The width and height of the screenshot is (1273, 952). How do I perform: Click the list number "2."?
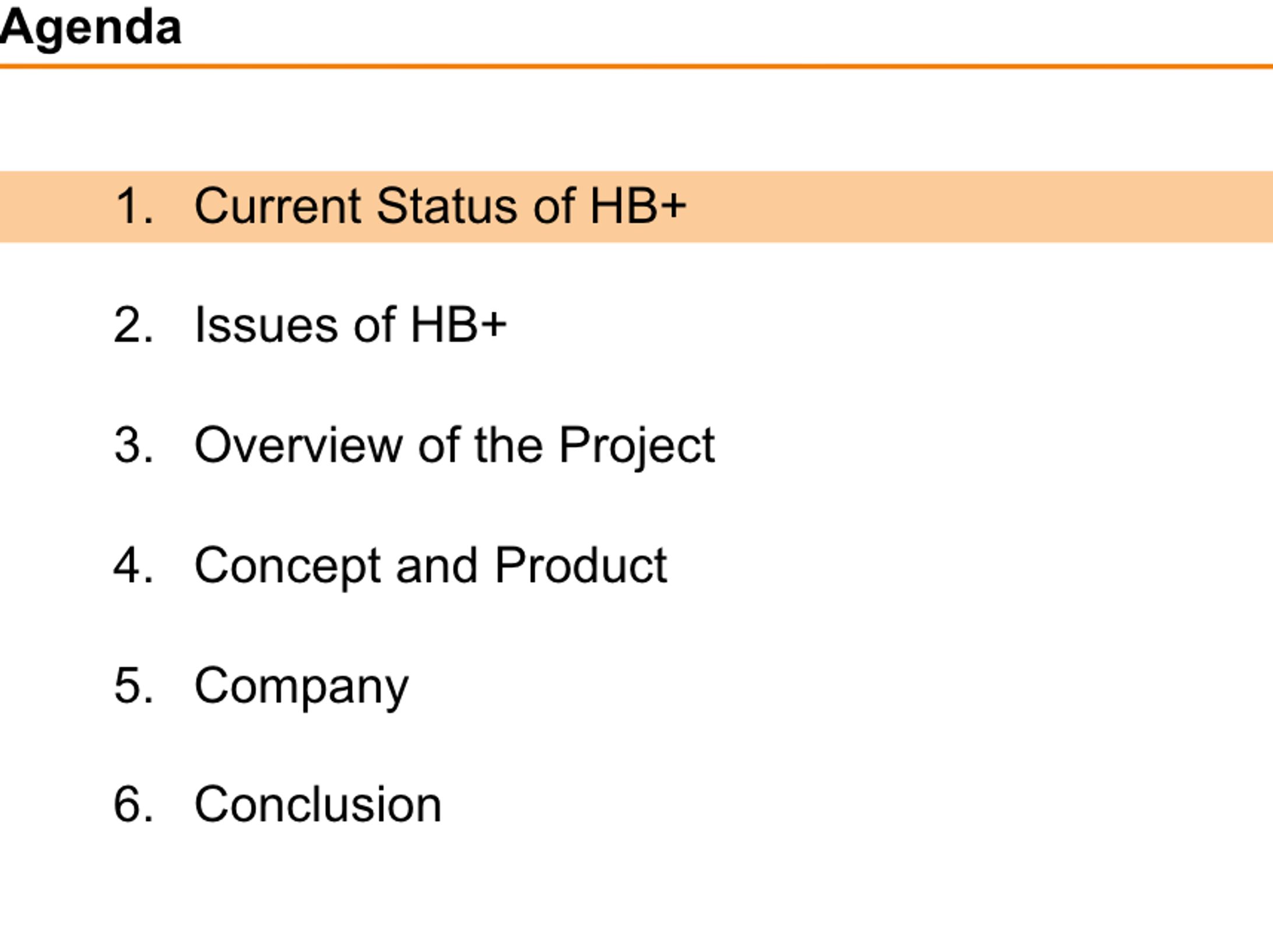point(134,325)
